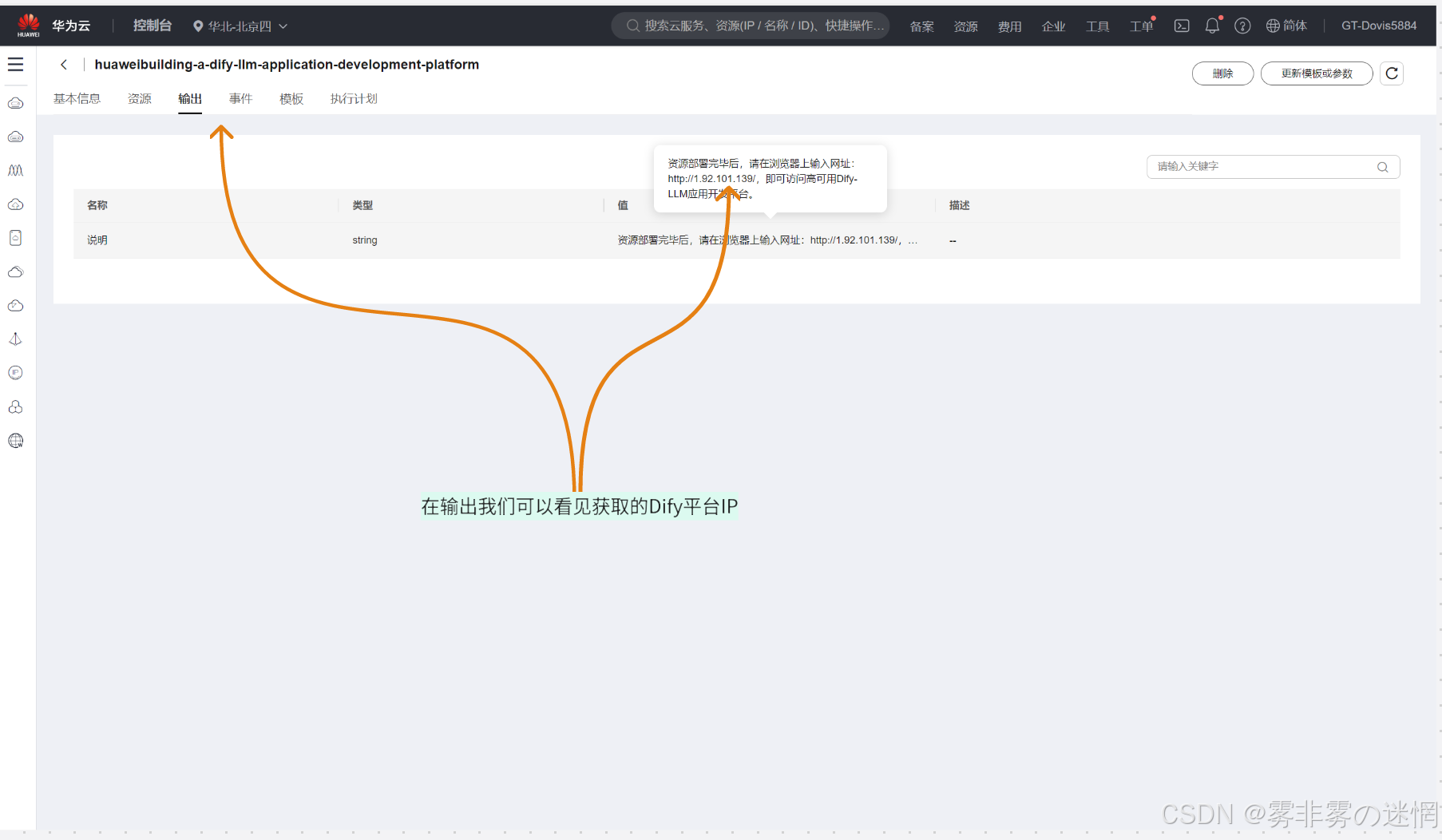Click the location pin icon by 华北-北京四
Screen dimensions: 1442x840
tap(198, 26)
